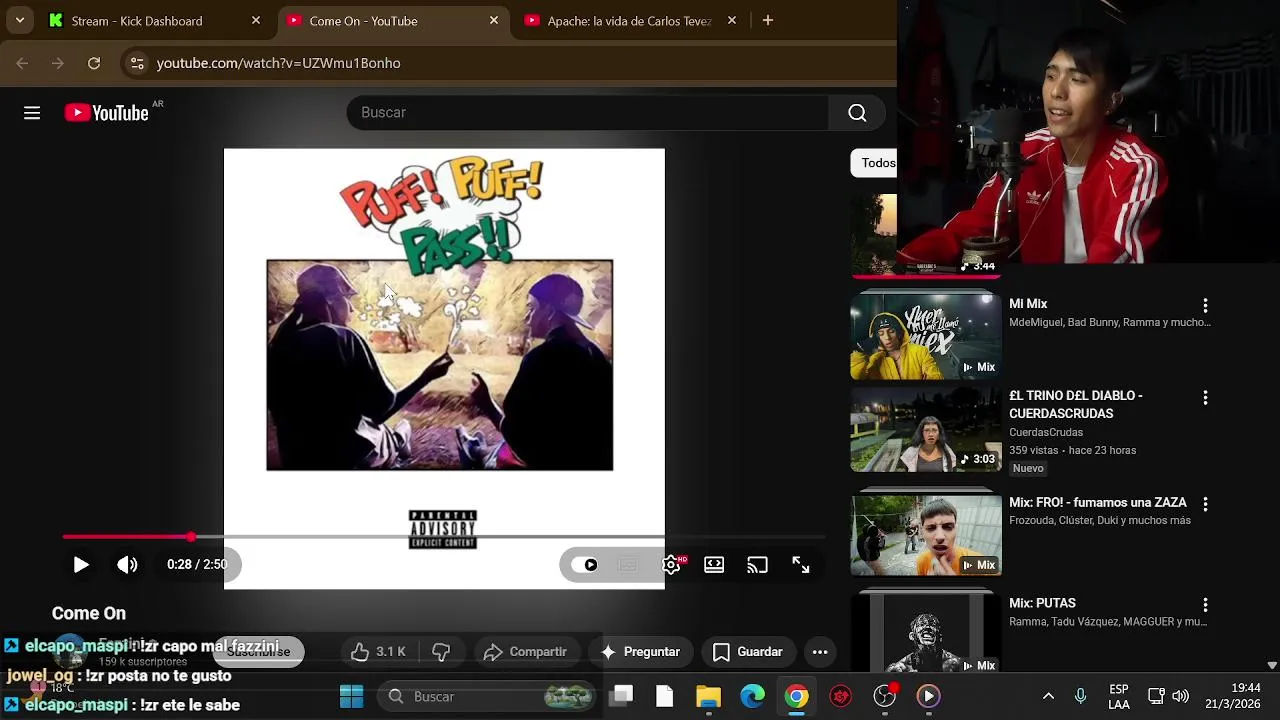This screenshot has width=1280, height=720.
Task: Play the paused Come On video
Action: click(81, 565)
